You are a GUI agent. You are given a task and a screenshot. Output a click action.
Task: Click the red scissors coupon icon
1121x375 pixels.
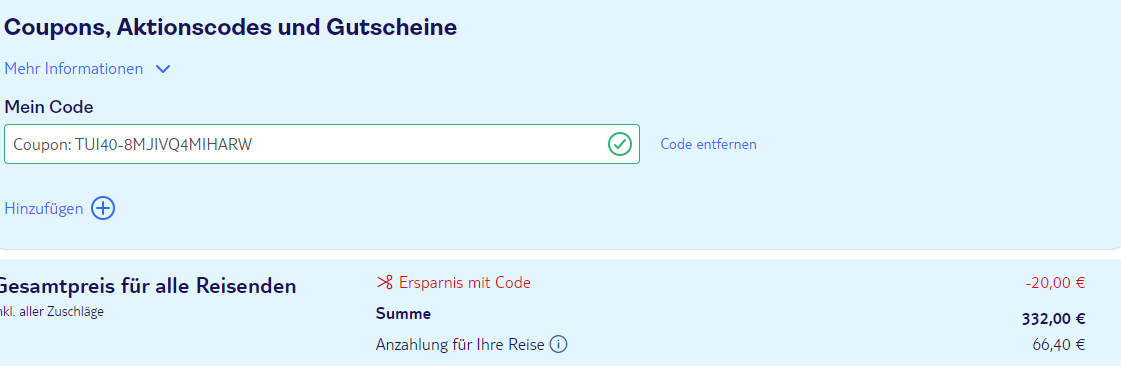385,283
